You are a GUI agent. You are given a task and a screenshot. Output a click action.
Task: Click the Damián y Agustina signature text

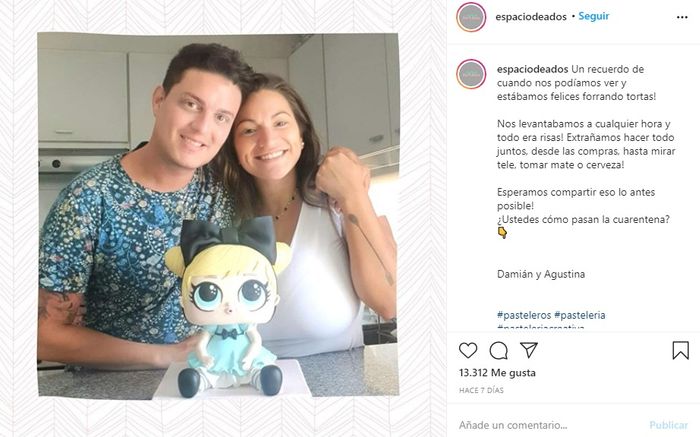pos(541,274)
